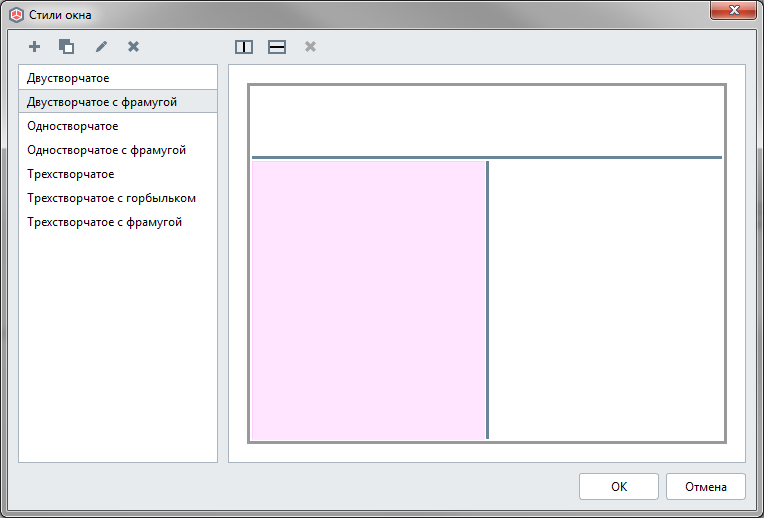Delete the selected window style
This screenshot has height=518, width=764.
point(133,47)
